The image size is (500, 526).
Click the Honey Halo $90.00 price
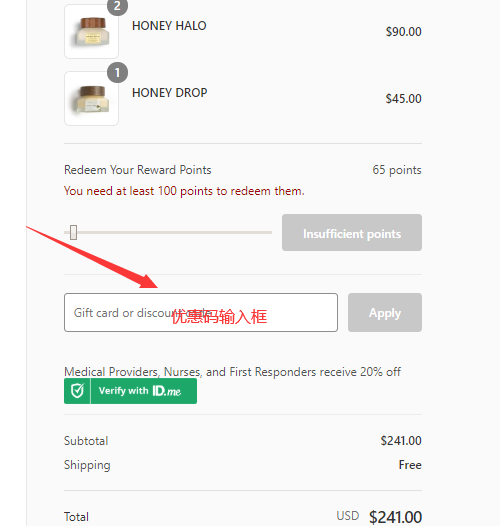(x=403, y=32)
